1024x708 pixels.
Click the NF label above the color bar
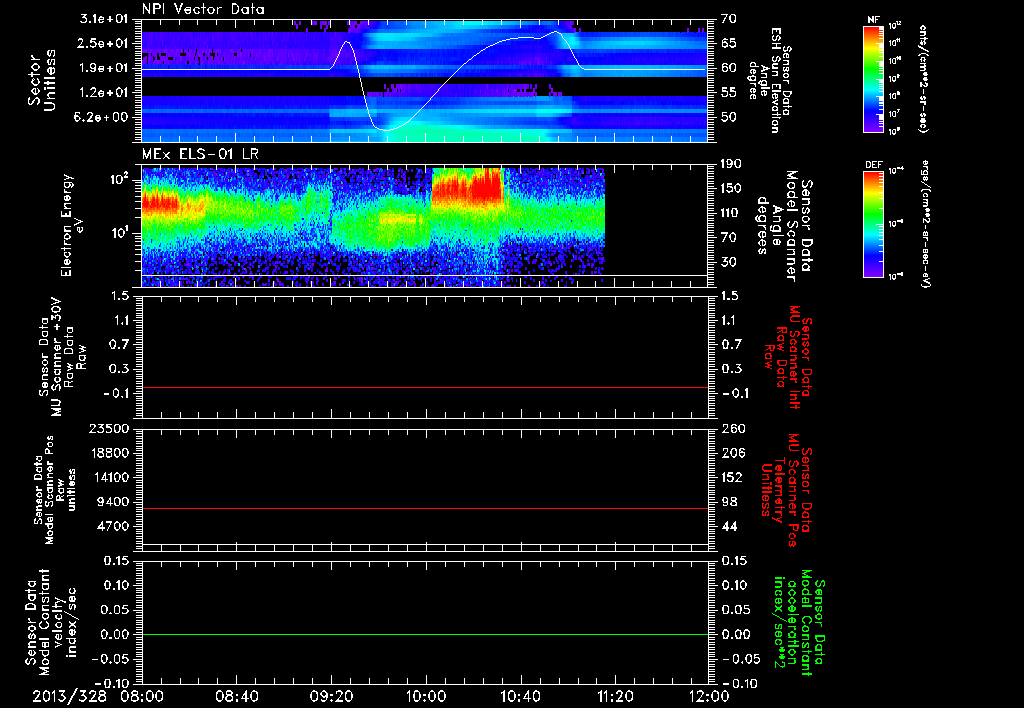coord(873,20)
